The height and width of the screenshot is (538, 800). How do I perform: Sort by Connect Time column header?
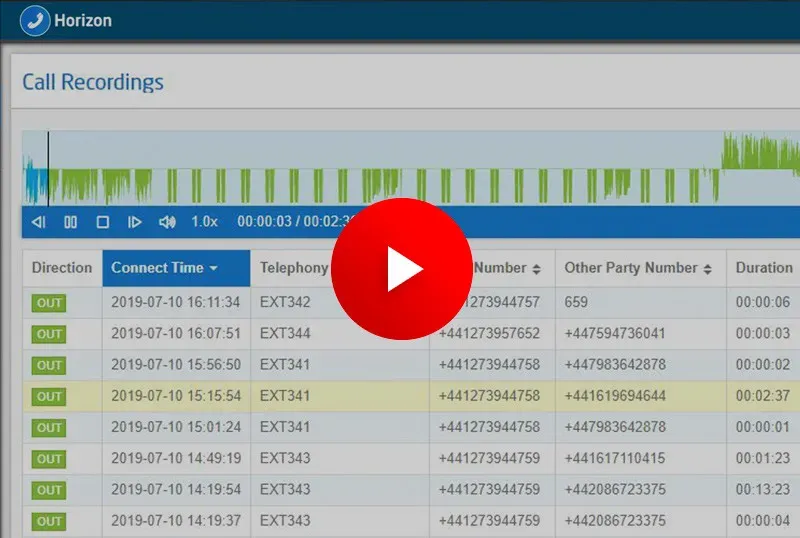176,268
